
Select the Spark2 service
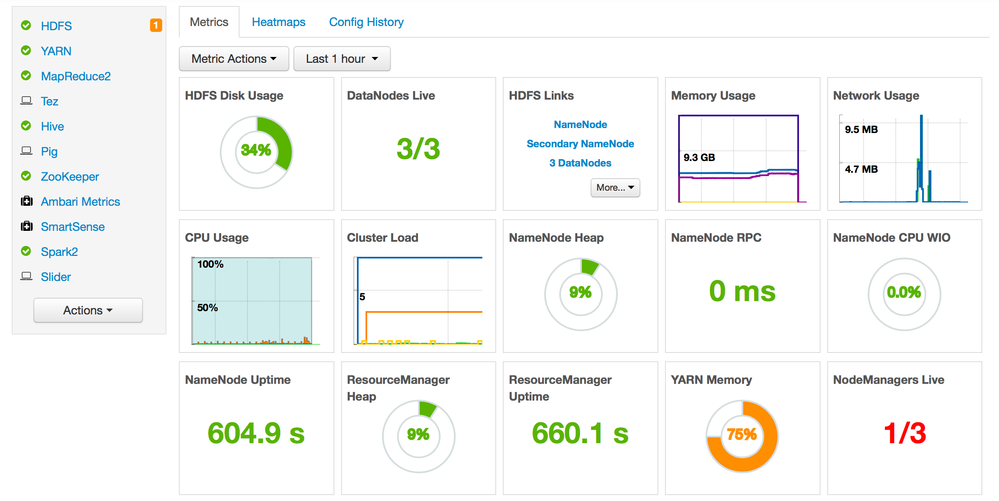(x=59, y=252)
